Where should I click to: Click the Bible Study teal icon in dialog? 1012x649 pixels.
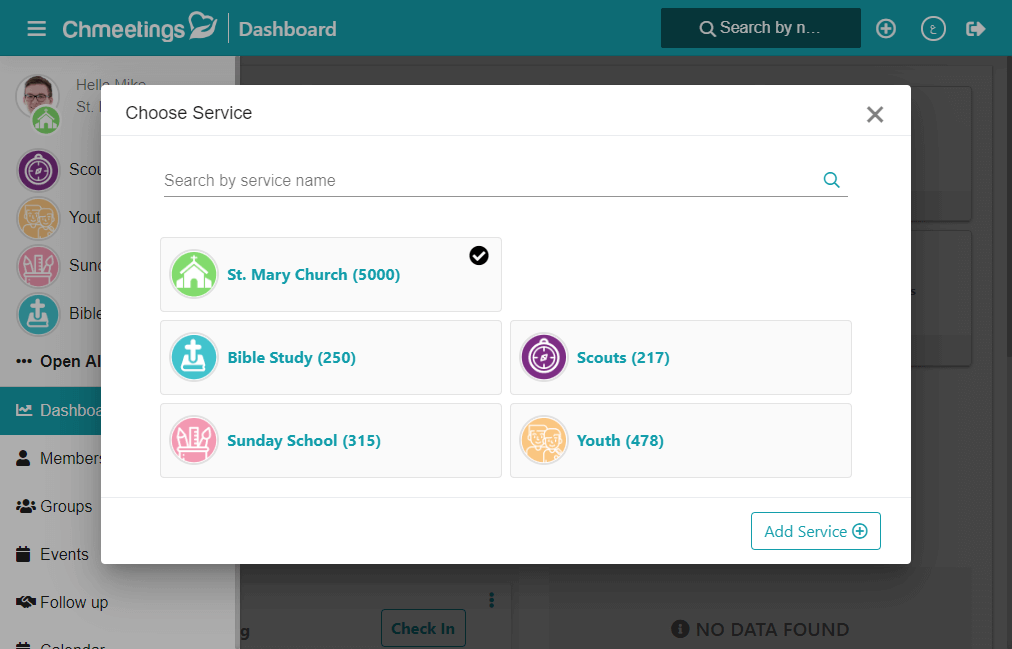(x=194, y=357)
